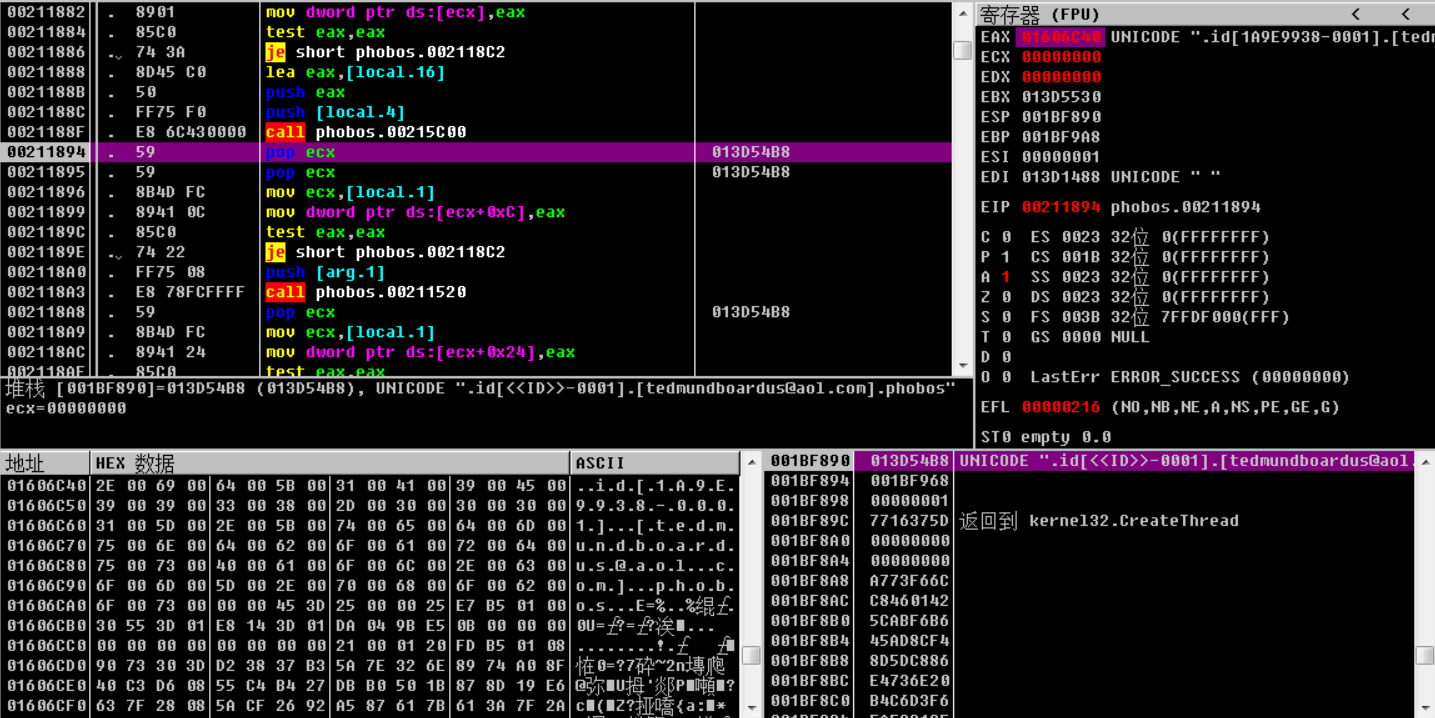Select the je instruction at 0021189E
The height and width of the screenshot is (718, 1435).
point(475,252)
